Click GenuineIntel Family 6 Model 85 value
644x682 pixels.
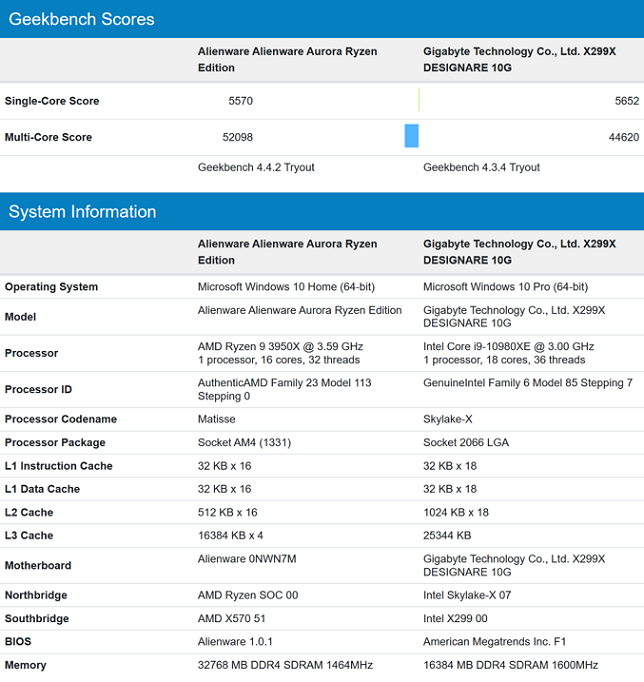click(527, 383)
